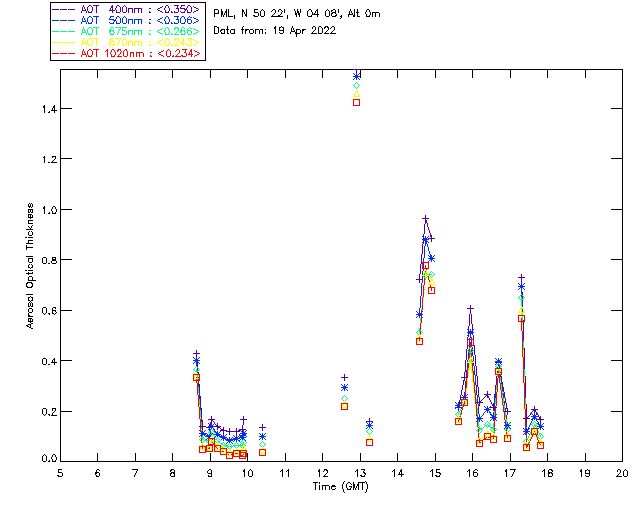Select the black square marker near 1.4 at 13h
Image resolution: width=640 pixels, height=512 pixels.
[357, 102]
